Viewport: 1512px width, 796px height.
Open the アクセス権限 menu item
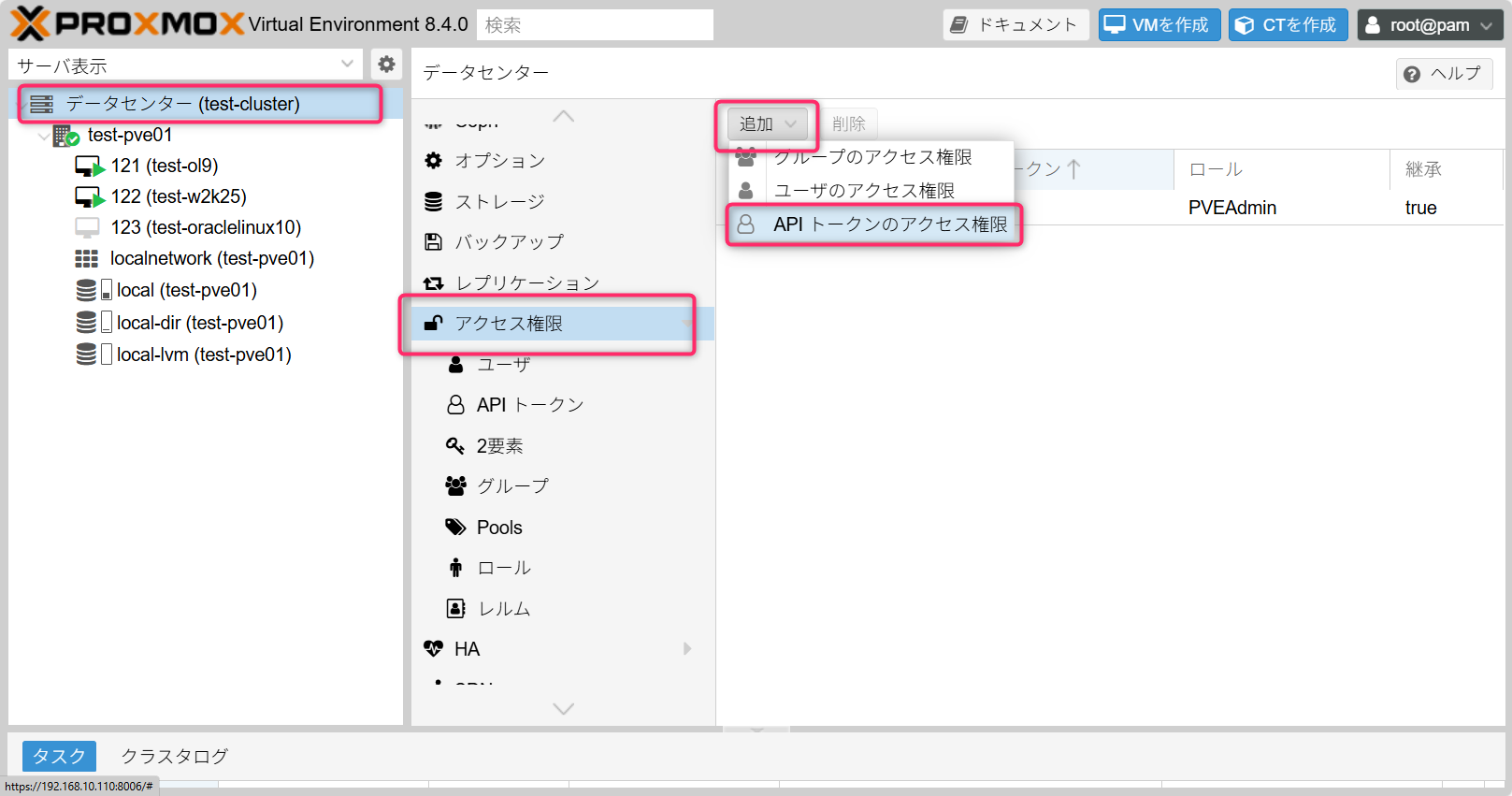(x=563, y=323)
